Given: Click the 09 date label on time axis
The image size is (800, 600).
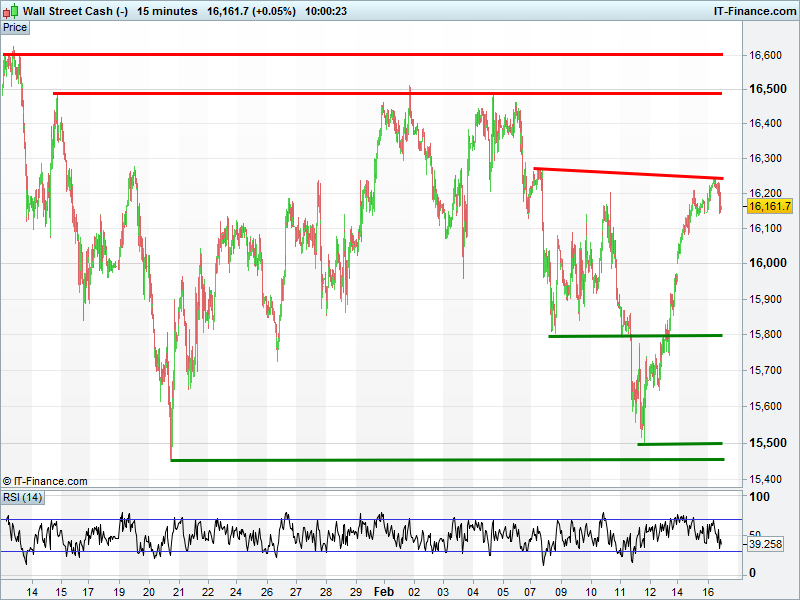Looking at the screenshot, I should 561,592.
